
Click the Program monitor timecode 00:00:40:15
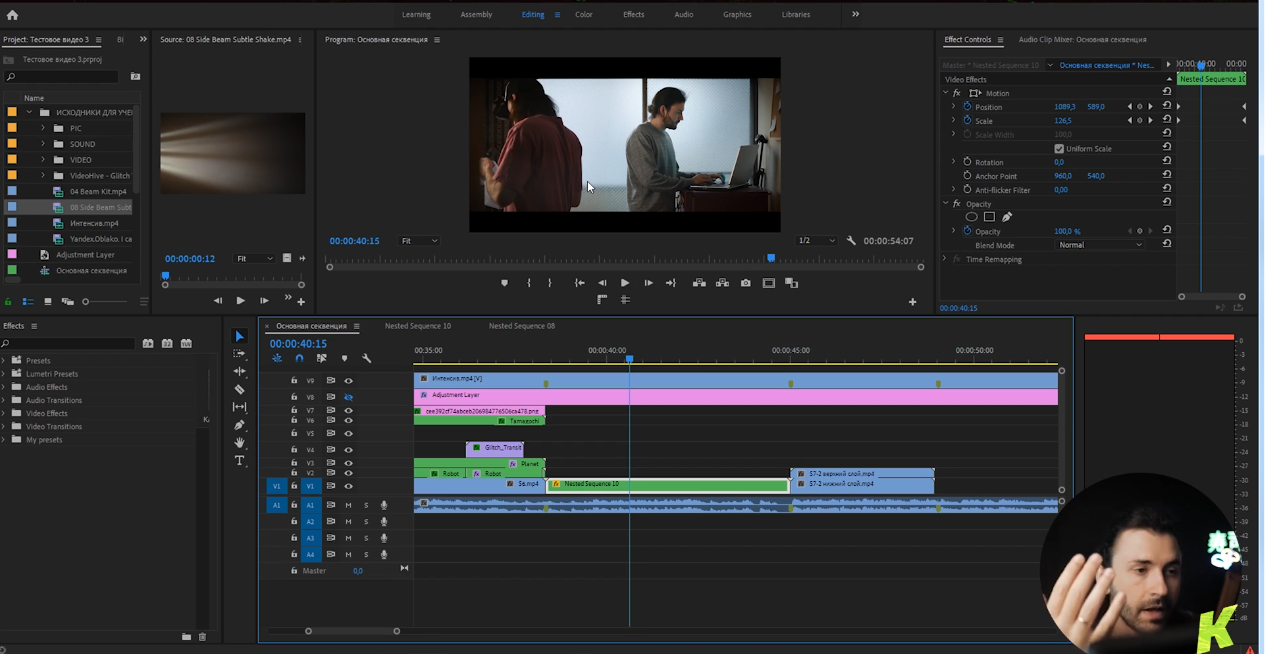tap(354, 241)
